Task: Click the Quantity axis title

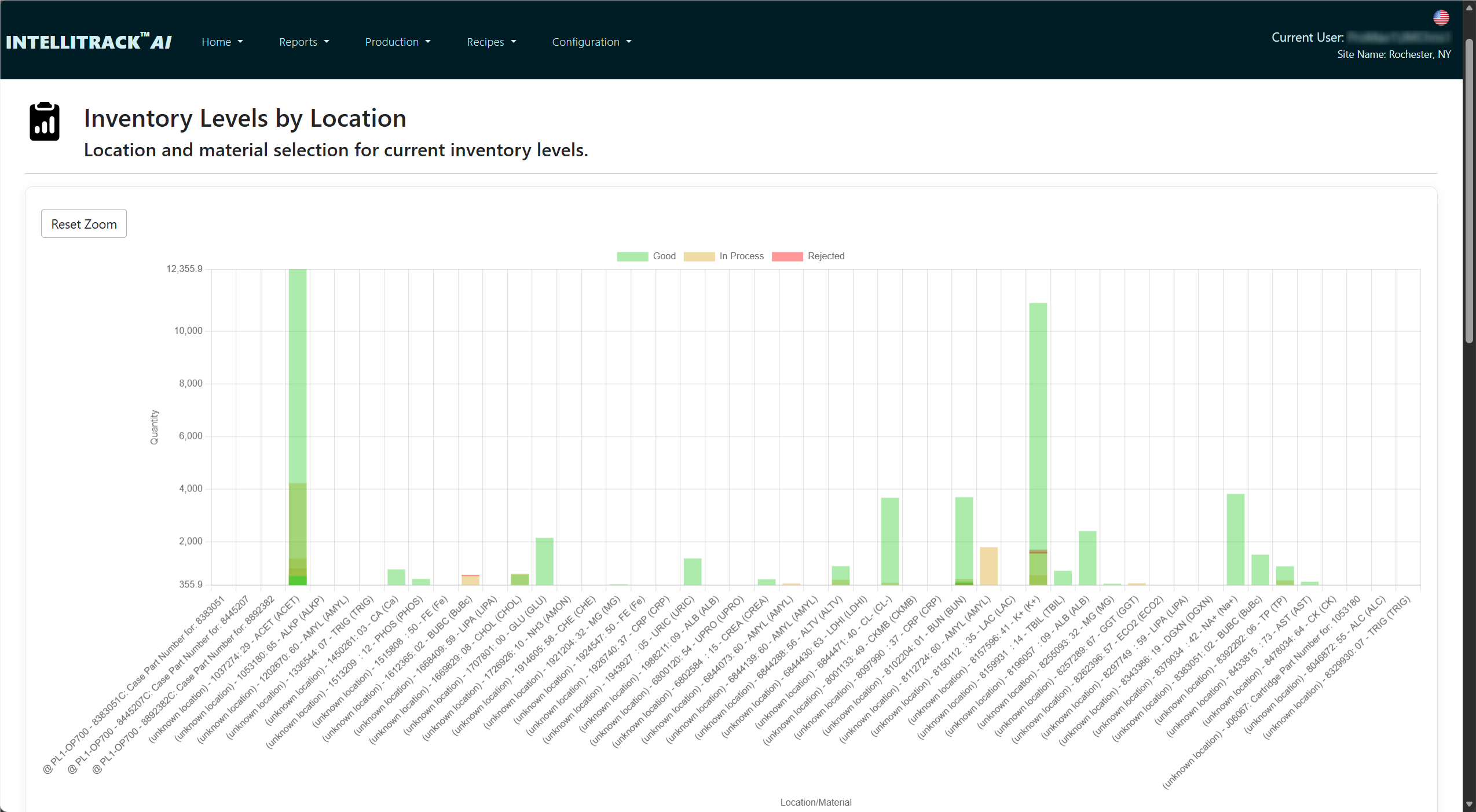Action: (x=154, y=427)
